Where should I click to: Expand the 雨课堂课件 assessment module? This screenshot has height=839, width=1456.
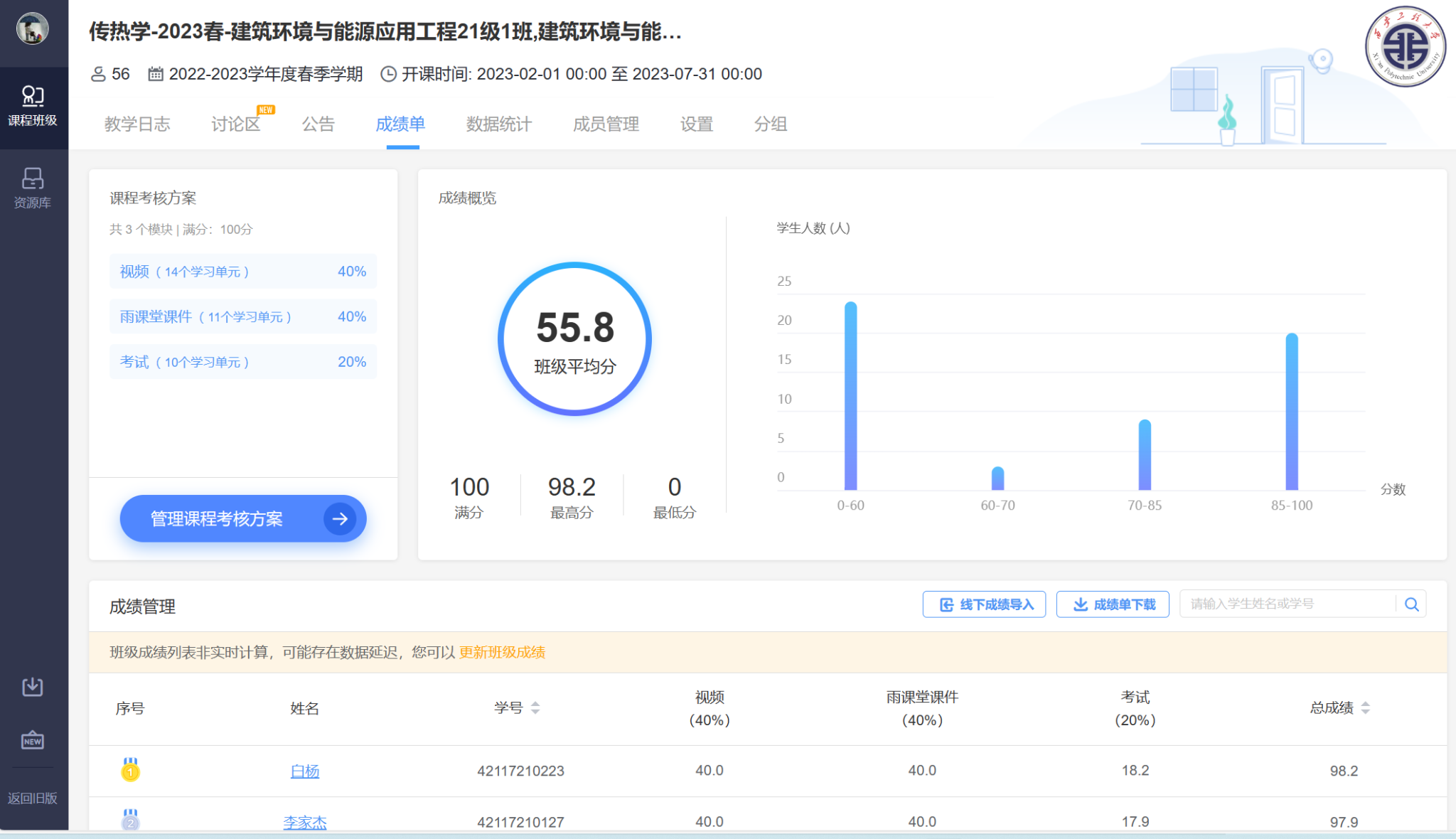coord(243,317)
